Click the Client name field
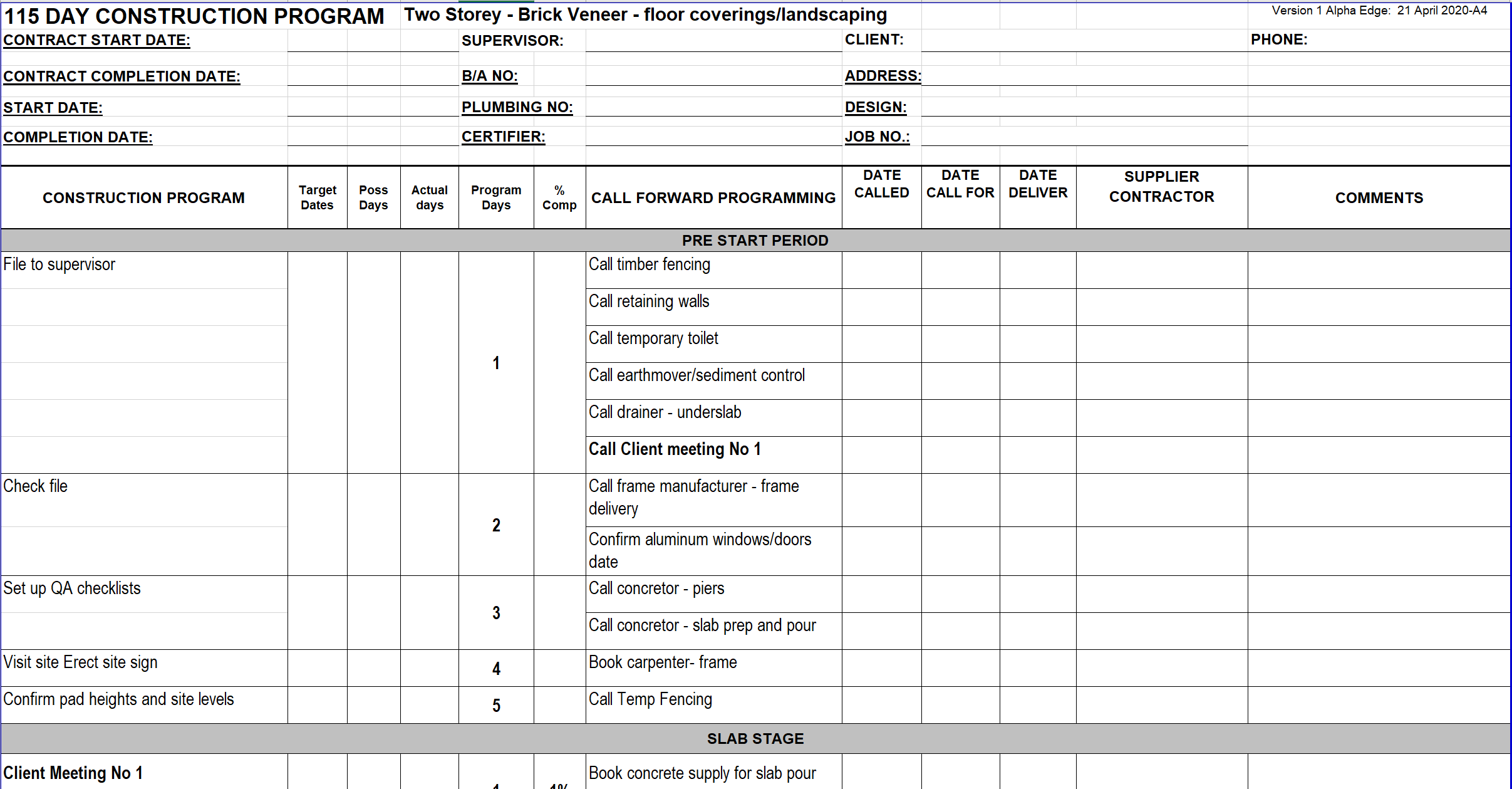This screenshot has width=1512, height=789. point(1084,41)
